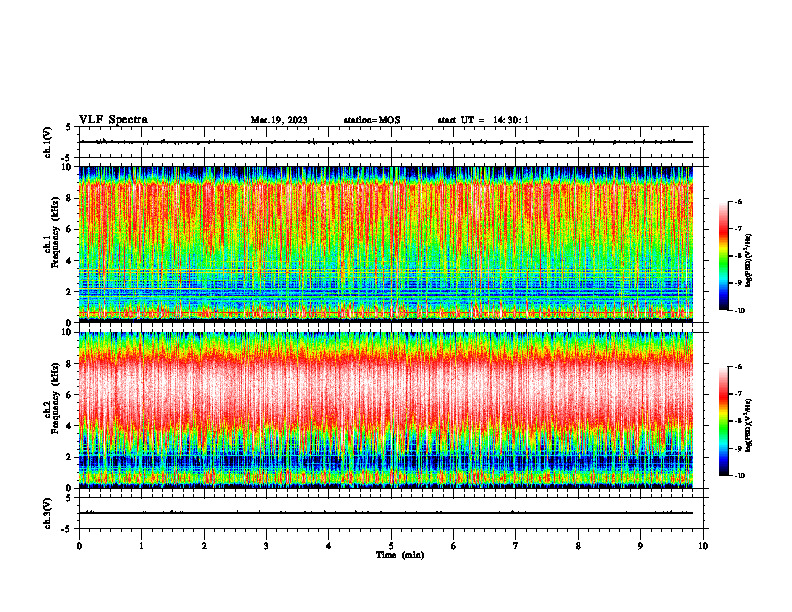Screen dimensions: 792x612
Task: Select the ch.2 "Frequency (kHz)" axis label
Action: pos(55,398)
